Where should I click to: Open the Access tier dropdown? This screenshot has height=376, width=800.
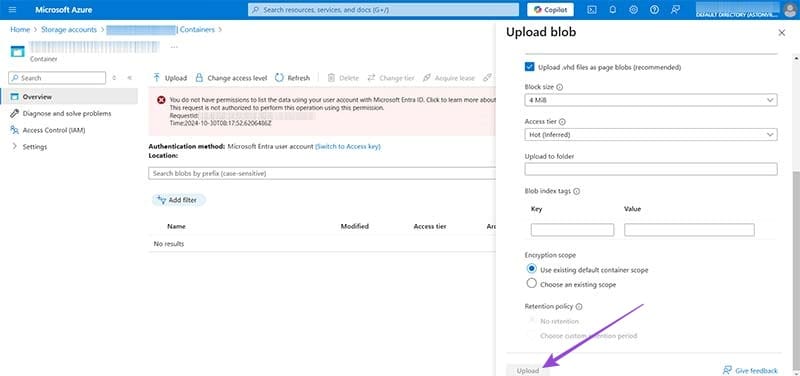(x=651, y=135)
